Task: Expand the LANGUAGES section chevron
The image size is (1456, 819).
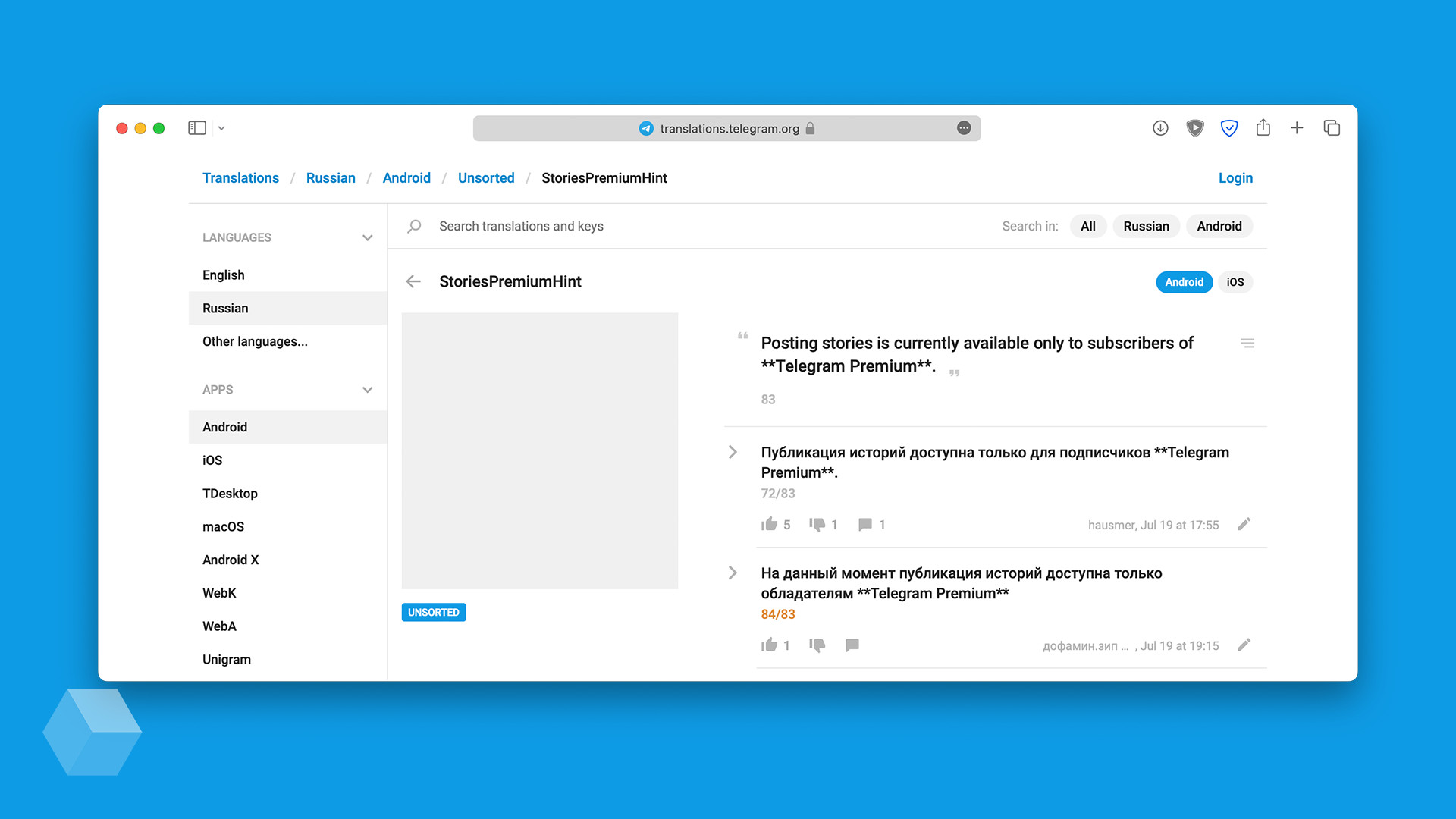Action: (x=370, y=237)
